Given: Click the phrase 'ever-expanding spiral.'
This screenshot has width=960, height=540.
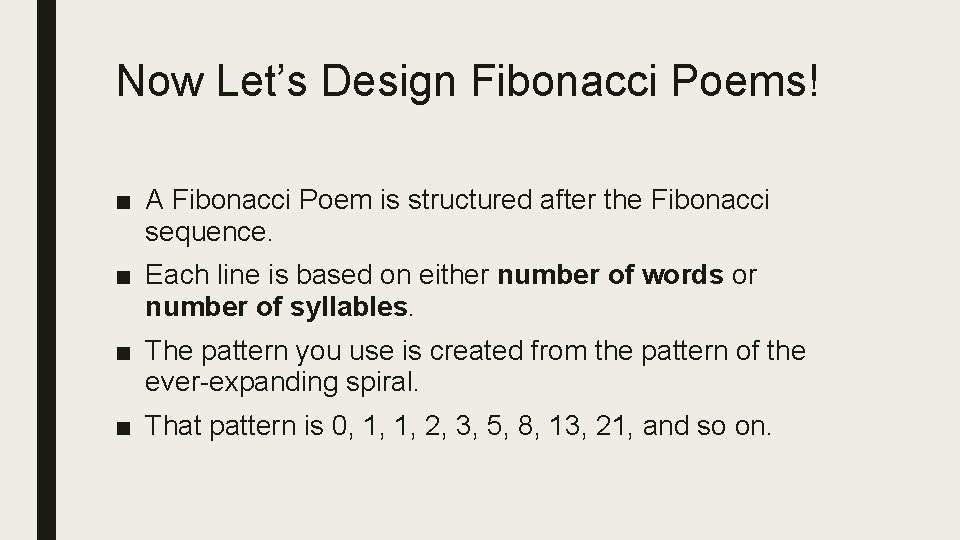Looking at the screenshot, I should [x=282, y=383].
